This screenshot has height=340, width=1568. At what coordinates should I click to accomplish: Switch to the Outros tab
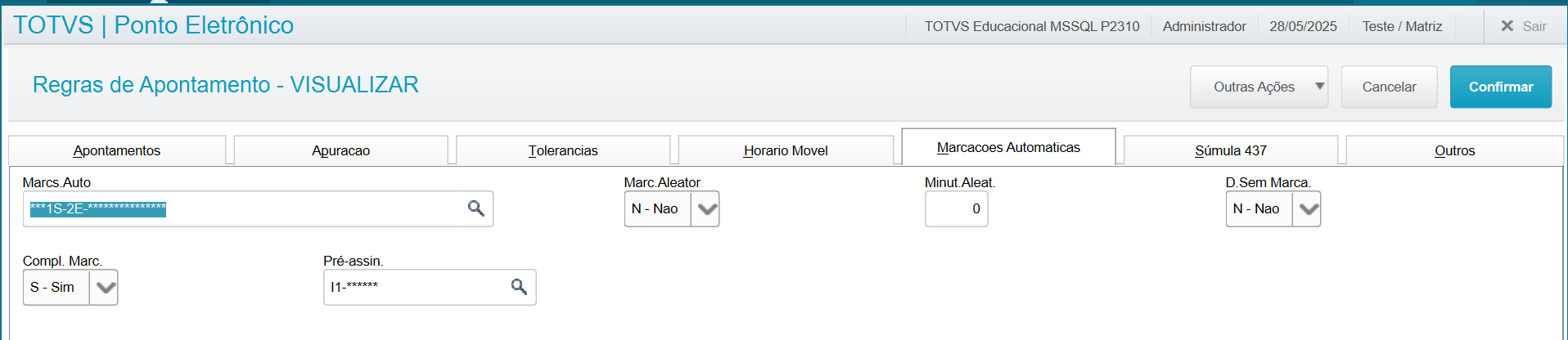click(1454, 150)
